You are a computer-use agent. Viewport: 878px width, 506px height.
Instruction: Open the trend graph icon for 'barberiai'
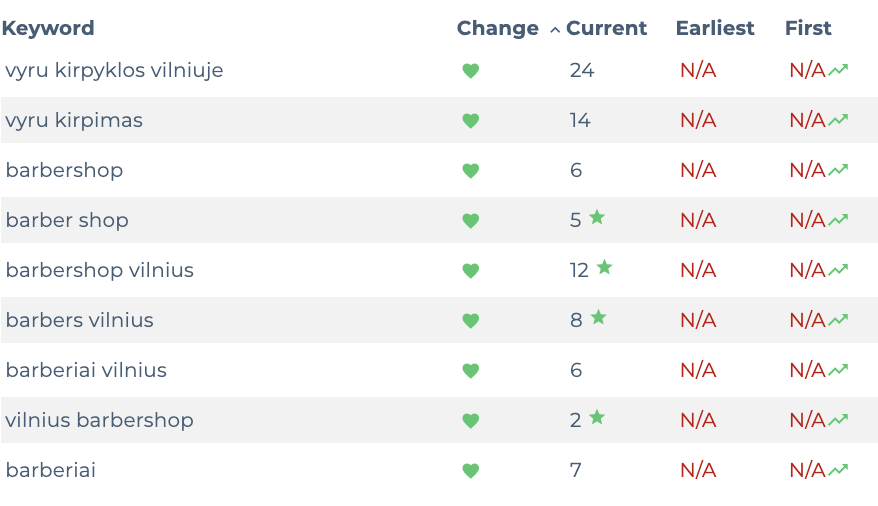pos(838,470)
